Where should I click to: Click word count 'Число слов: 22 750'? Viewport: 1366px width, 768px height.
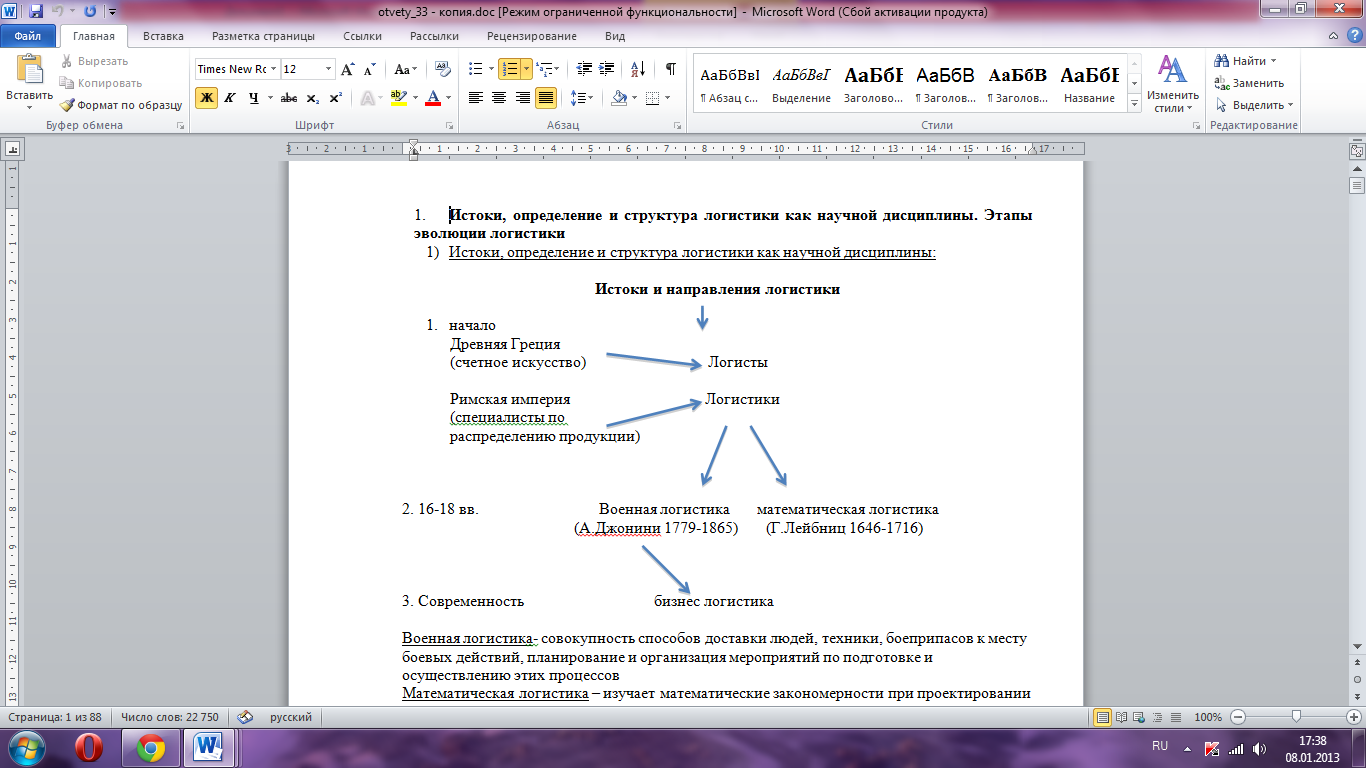click(169, 717)
